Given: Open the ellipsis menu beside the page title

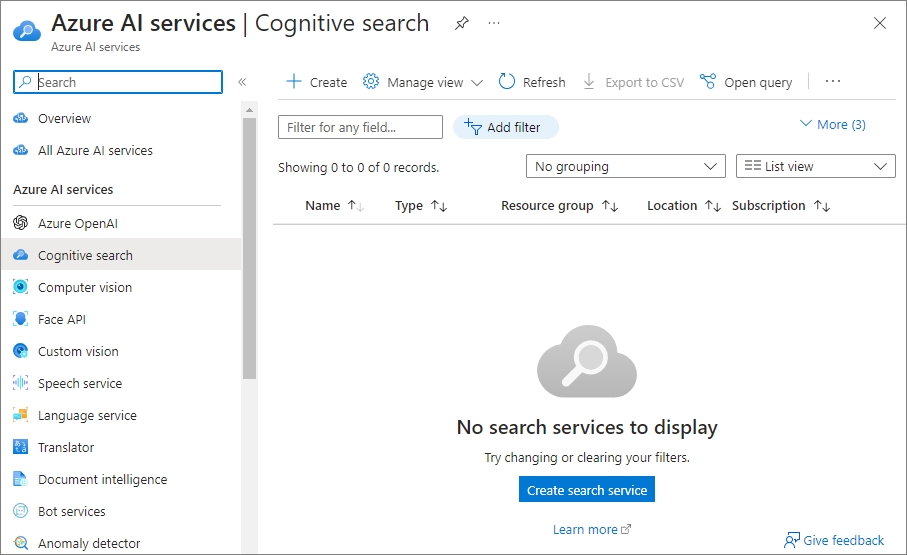Looking at the screenshot, I should coord(493,23).
